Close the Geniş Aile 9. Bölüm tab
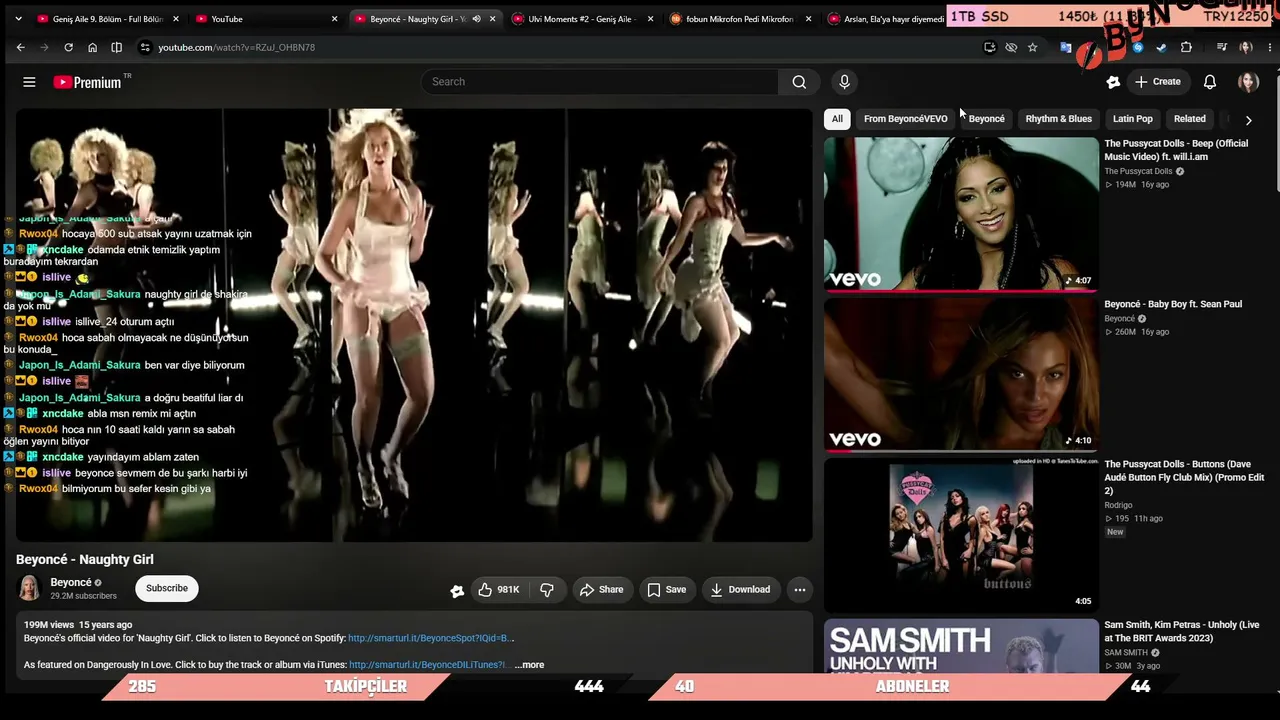1280x720 pixels. point(176,19)
